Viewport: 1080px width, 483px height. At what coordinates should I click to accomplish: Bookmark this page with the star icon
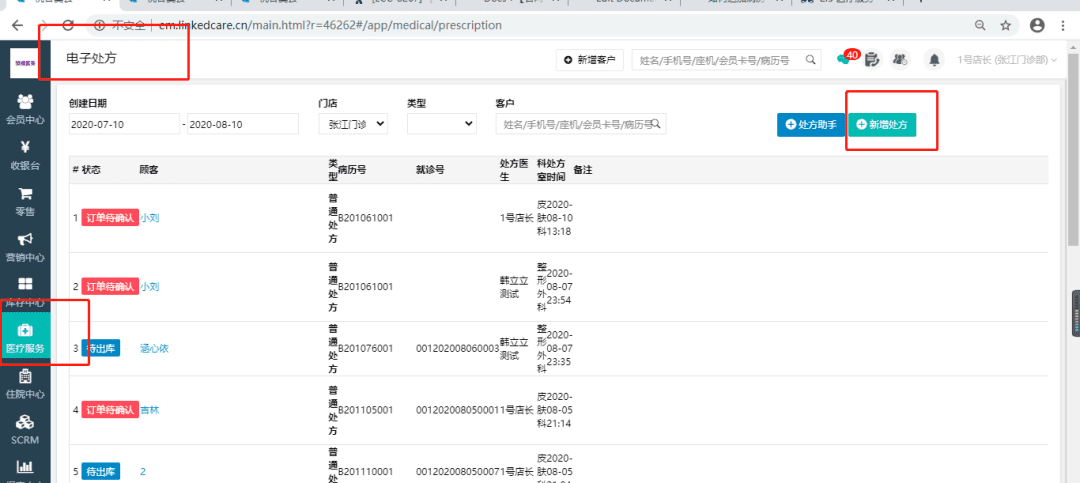point(1006,25)
